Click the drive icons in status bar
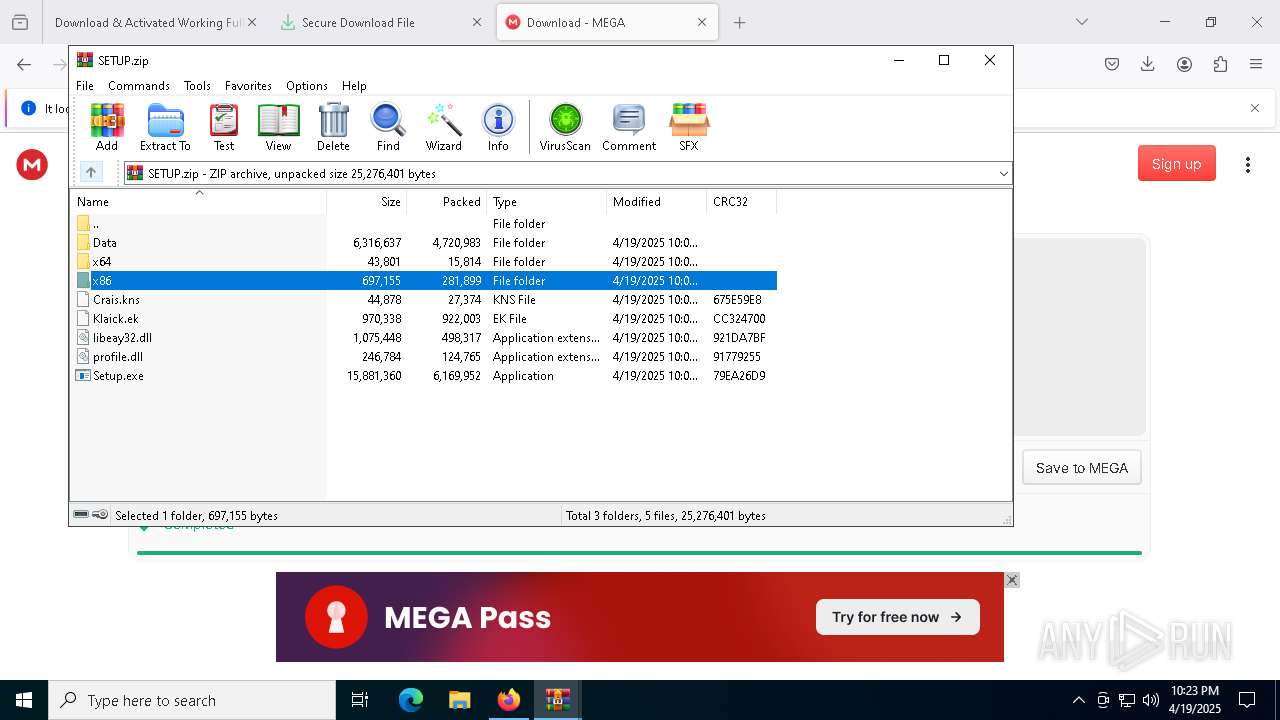1280x720 pixels. [x=91, y=515]
